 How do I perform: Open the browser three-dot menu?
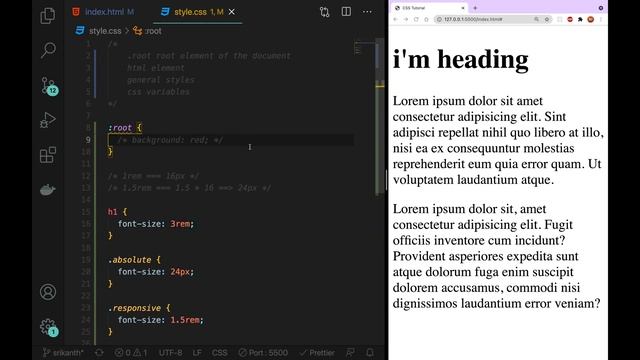click(601, 19)
